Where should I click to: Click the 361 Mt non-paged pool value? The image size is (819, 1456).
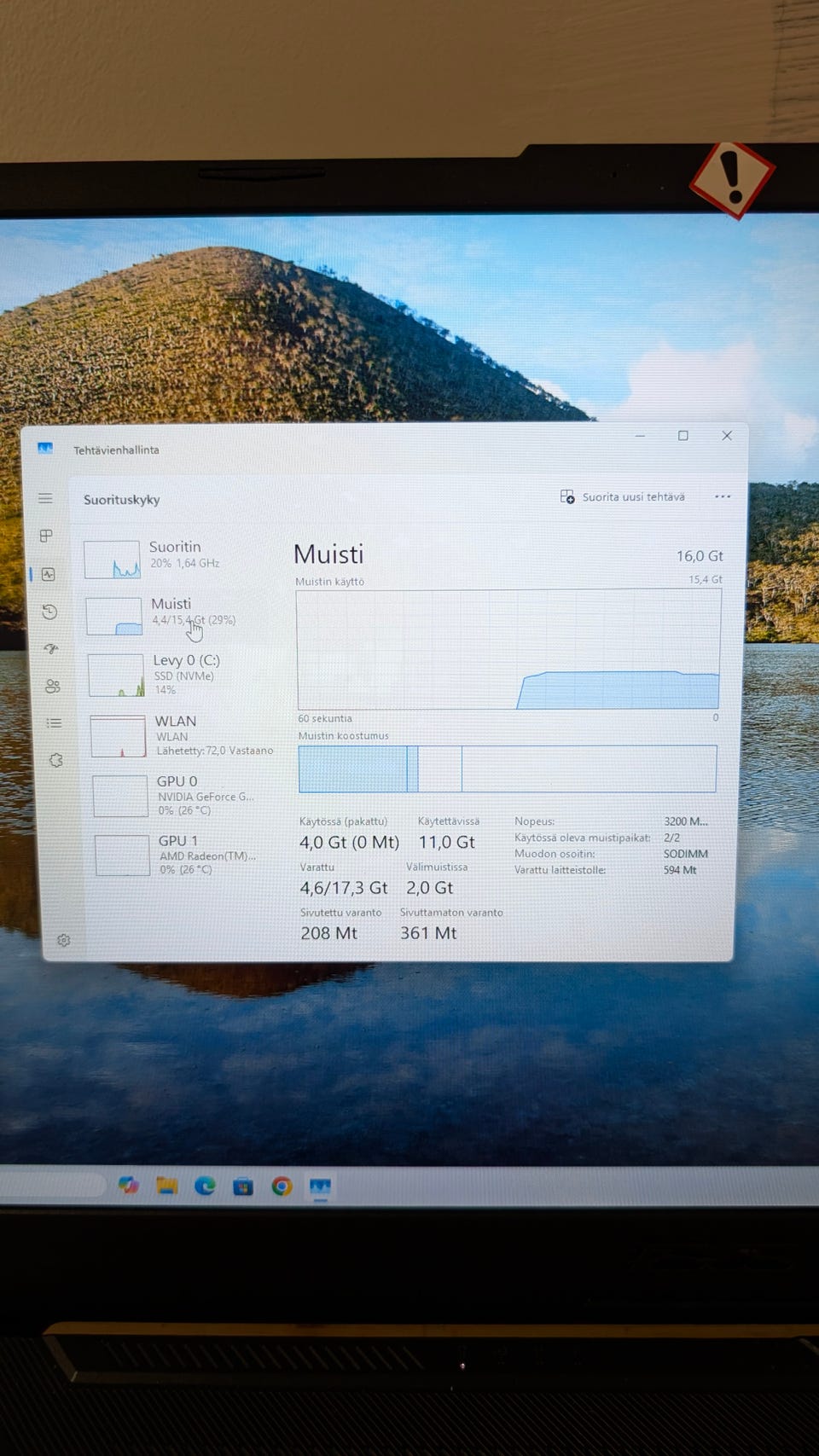click(x=429, y=933)
